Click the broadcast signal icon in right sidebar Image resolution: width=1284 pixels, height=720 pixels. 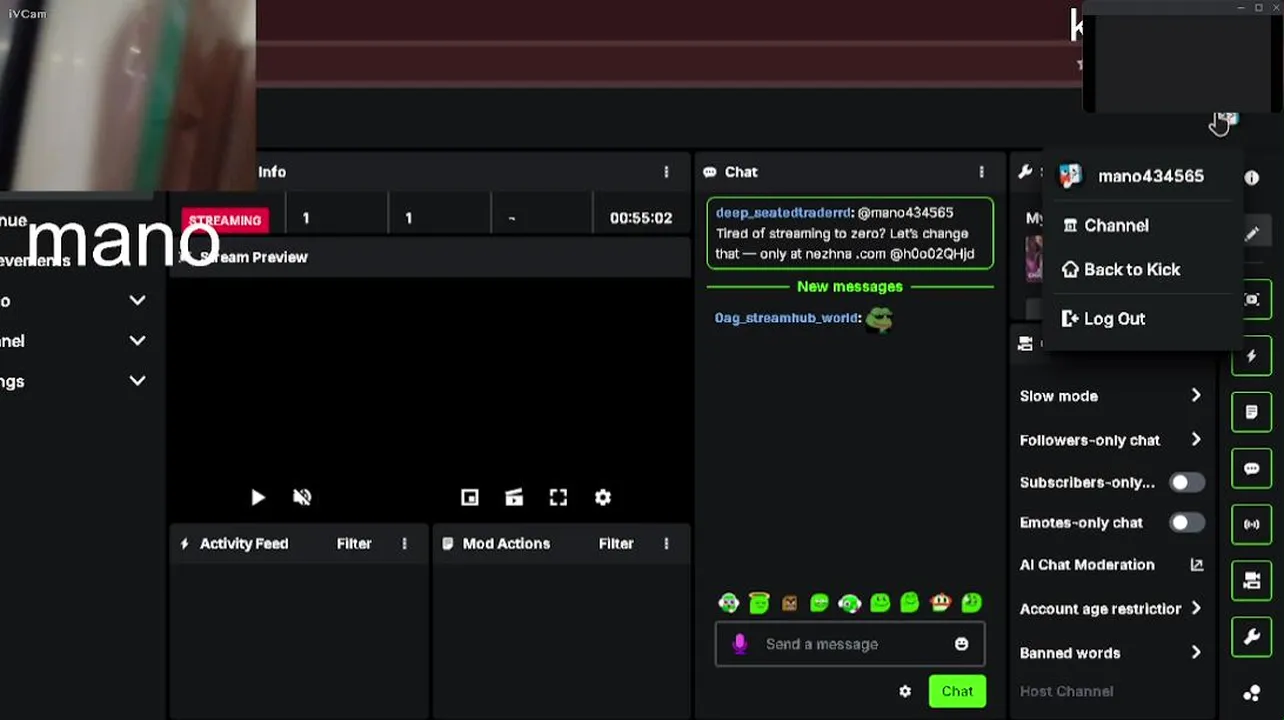click(1251, 524)
